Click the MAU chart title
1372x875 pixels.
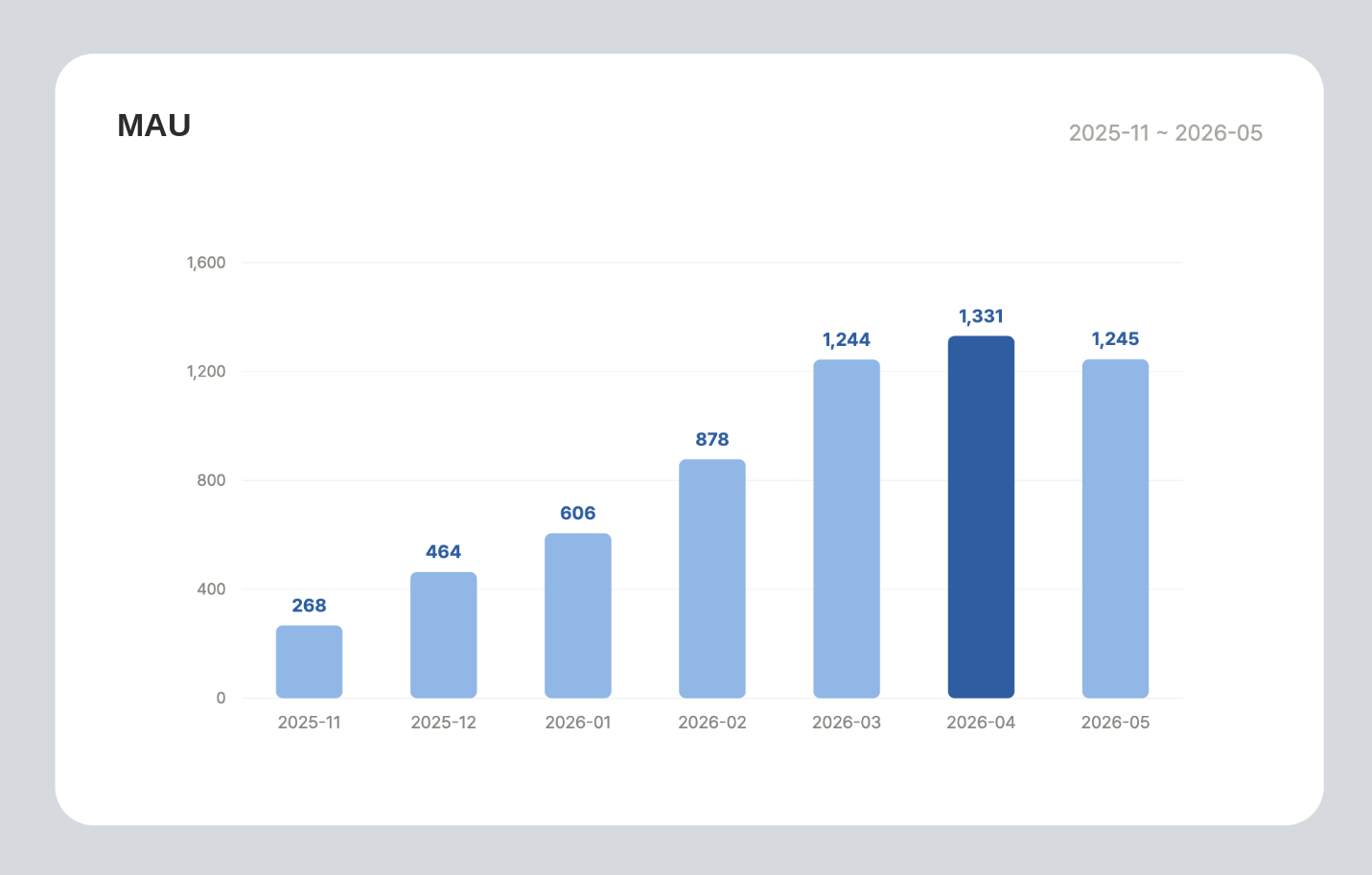coord(154,126)
